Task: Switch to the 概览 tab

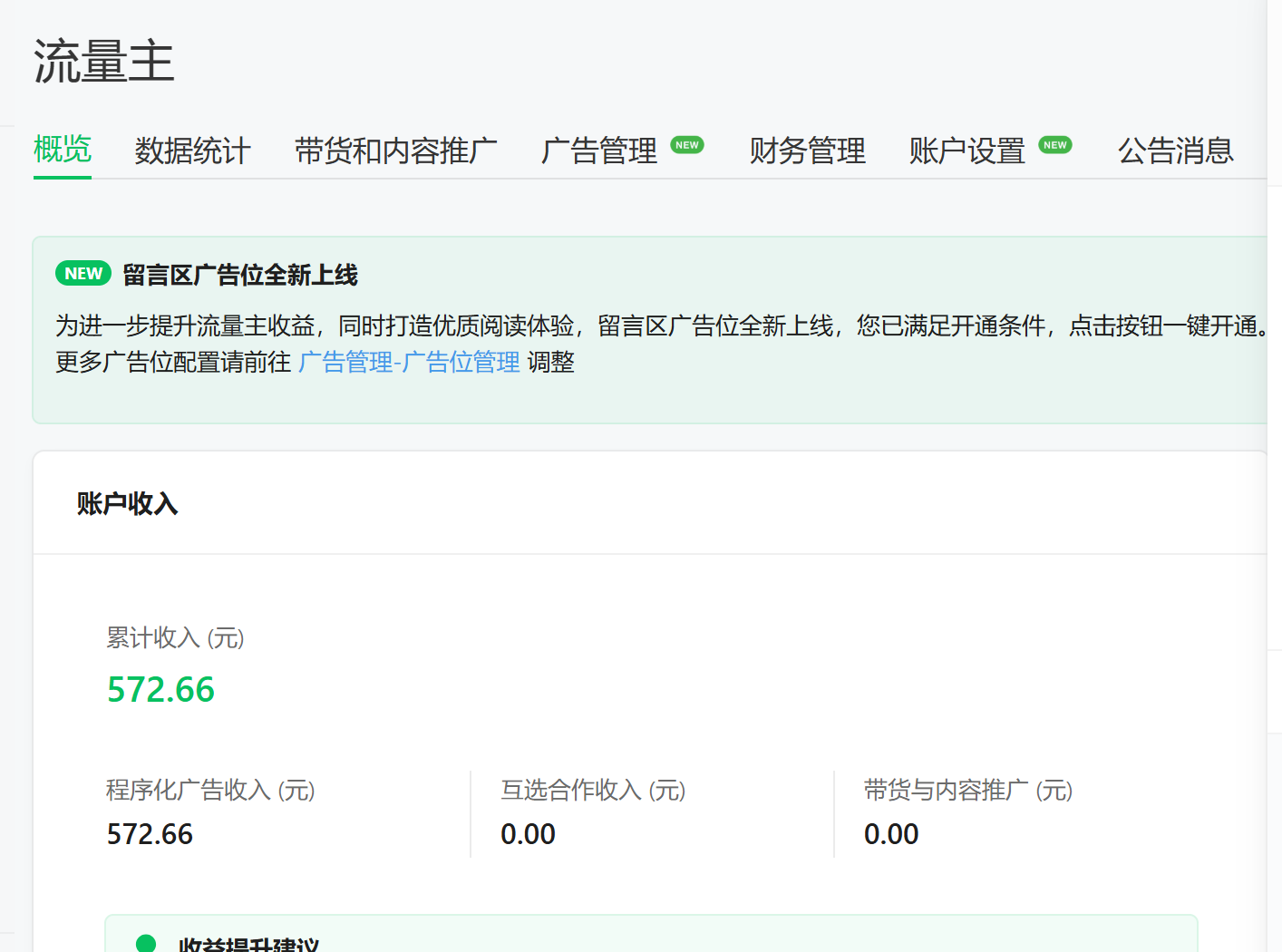Action: tap(63, 150)
